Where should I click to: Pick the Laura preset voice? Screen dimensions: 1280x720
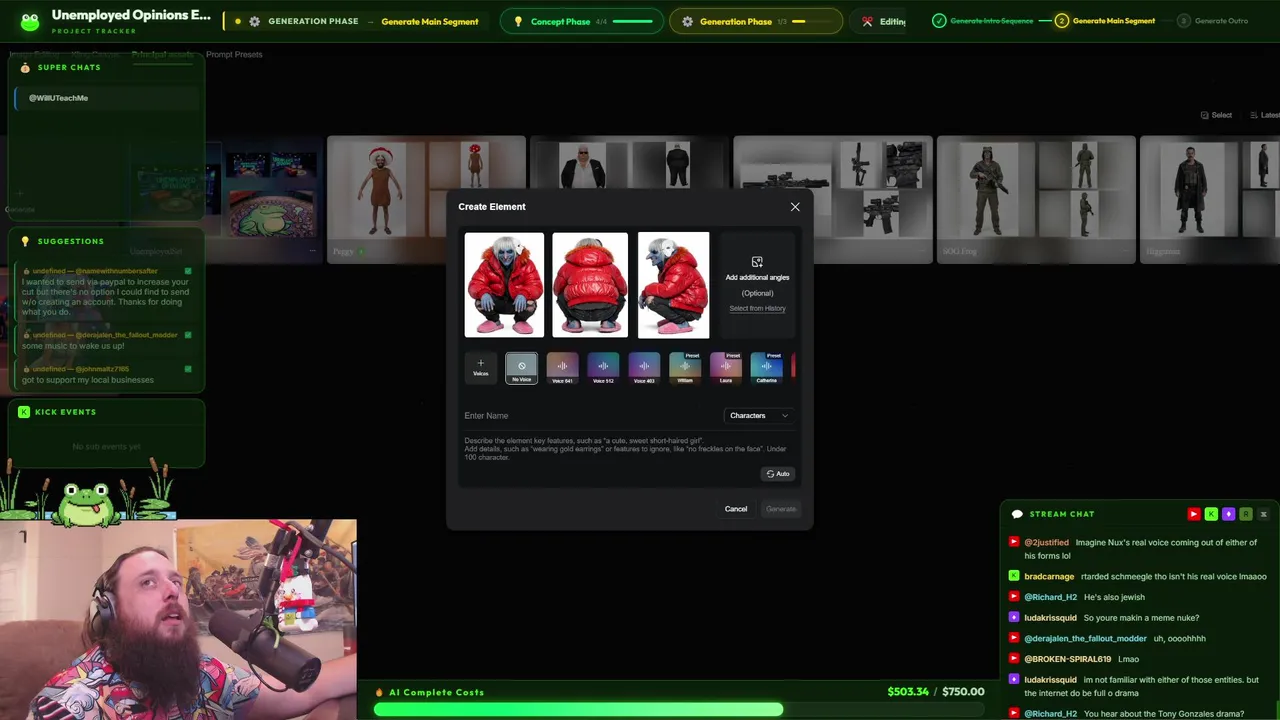(726, 368)
